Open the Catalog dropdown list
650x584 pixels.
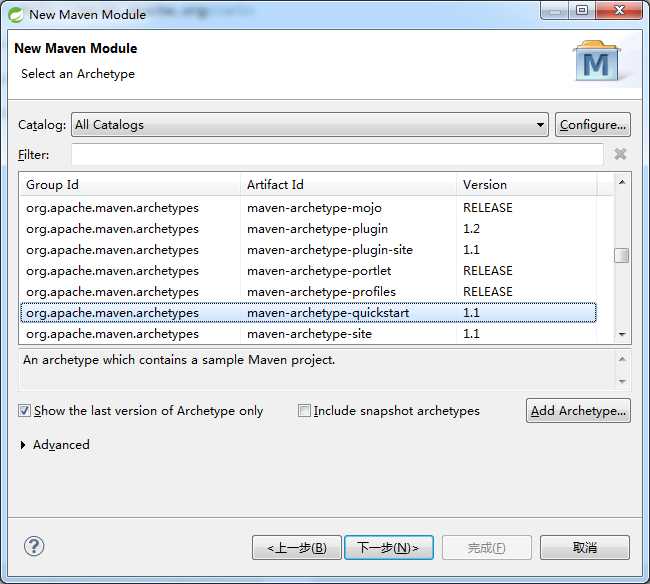(310, 124)
